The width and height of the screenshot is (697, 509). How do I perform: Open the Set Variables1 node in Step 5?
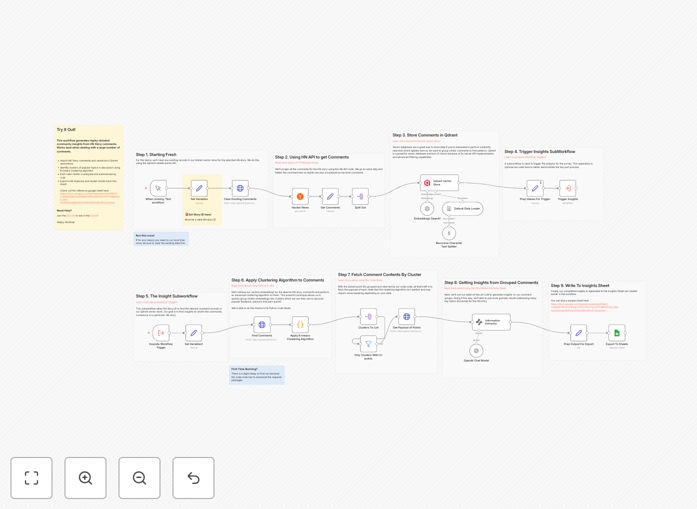point(193,333)
